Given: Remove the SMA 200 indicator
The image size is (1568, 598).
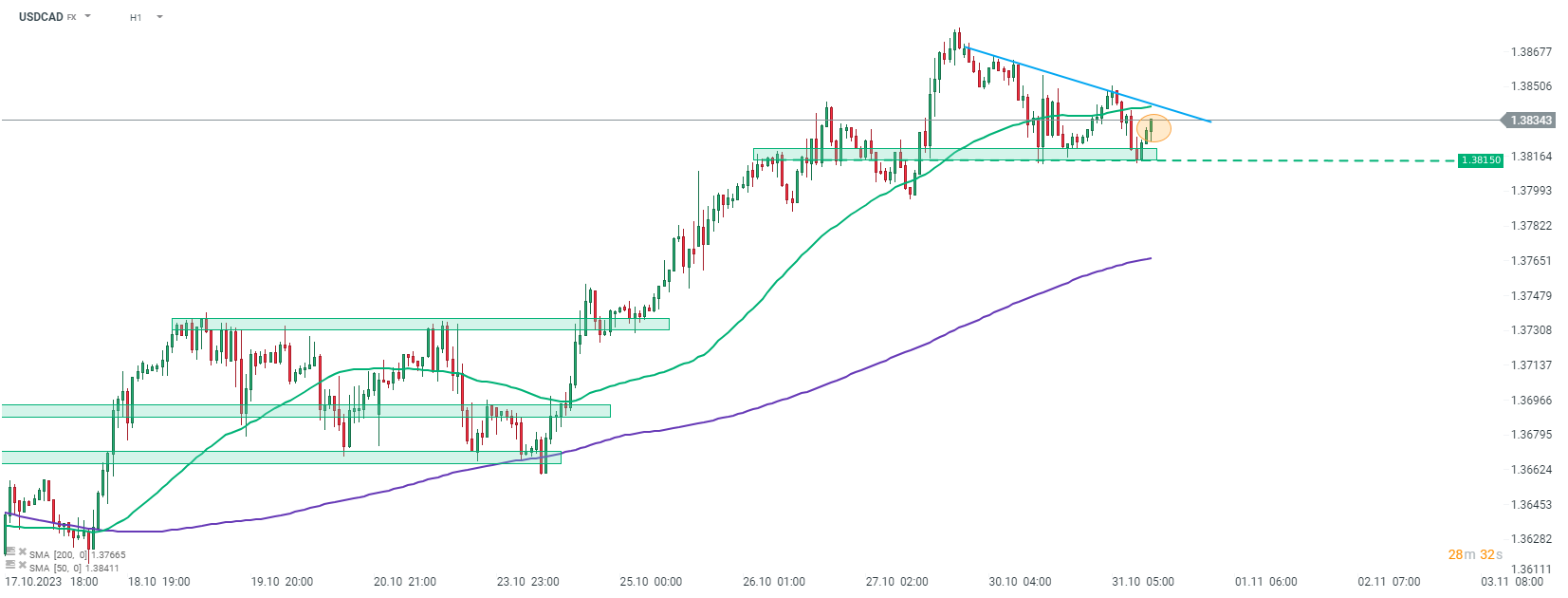Looking at the screenshot, I should point(22,551).
